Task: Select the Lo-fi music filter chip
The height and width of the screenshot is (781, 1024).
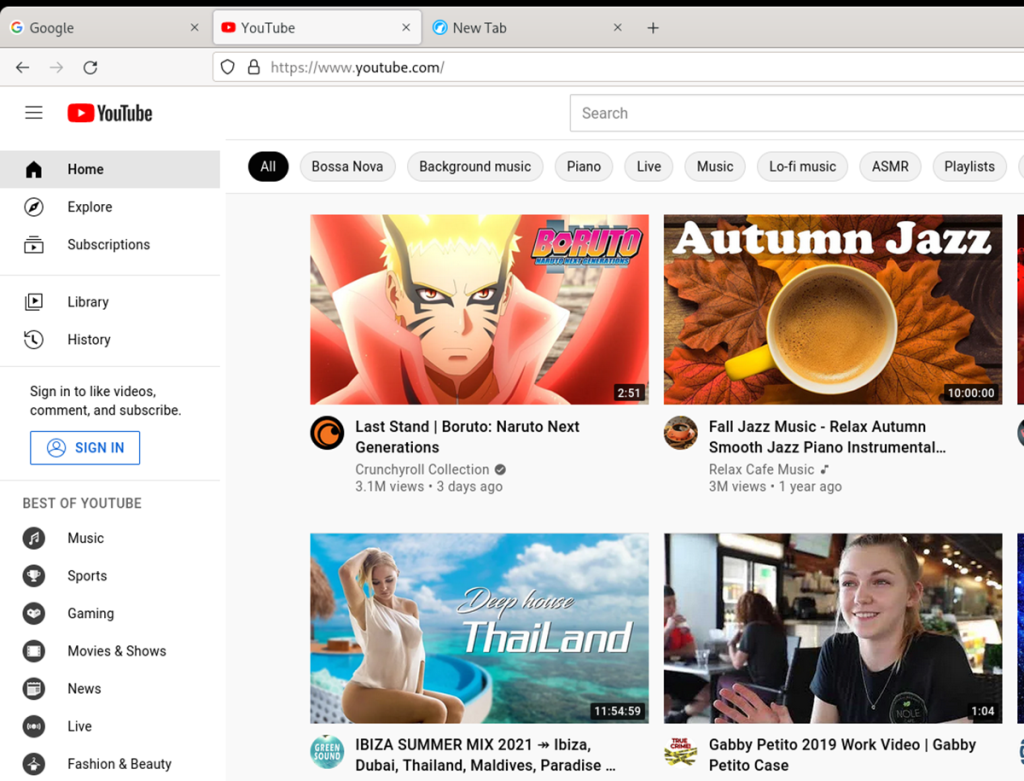Action: (802, 166)
